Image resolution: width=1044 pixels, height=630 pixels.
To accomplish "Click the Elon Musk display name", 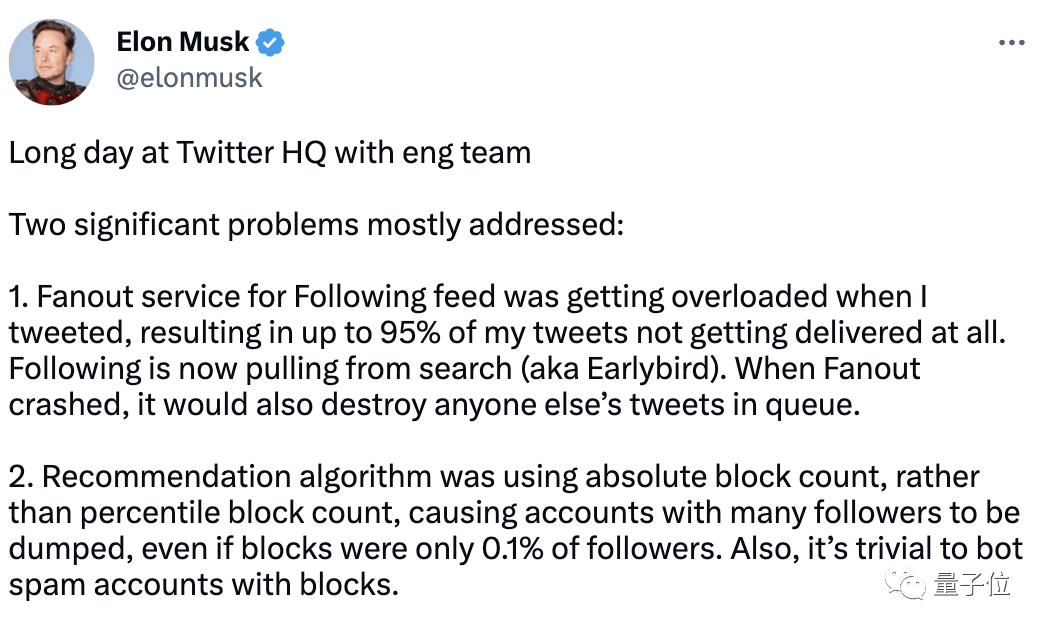I will tap(182, 42).
